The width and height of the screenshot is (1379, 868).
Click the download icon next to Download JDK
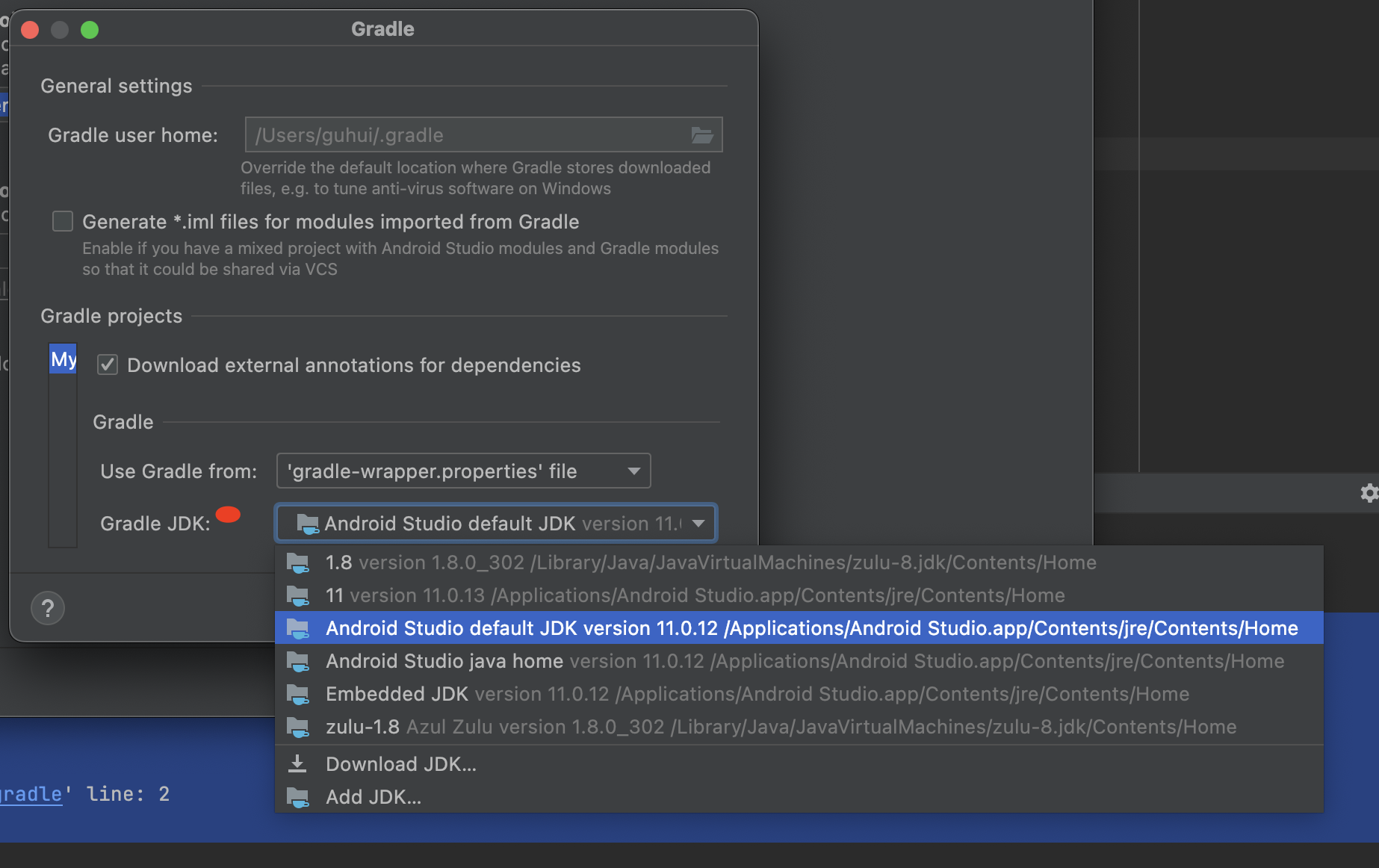(x=299, y=763)
